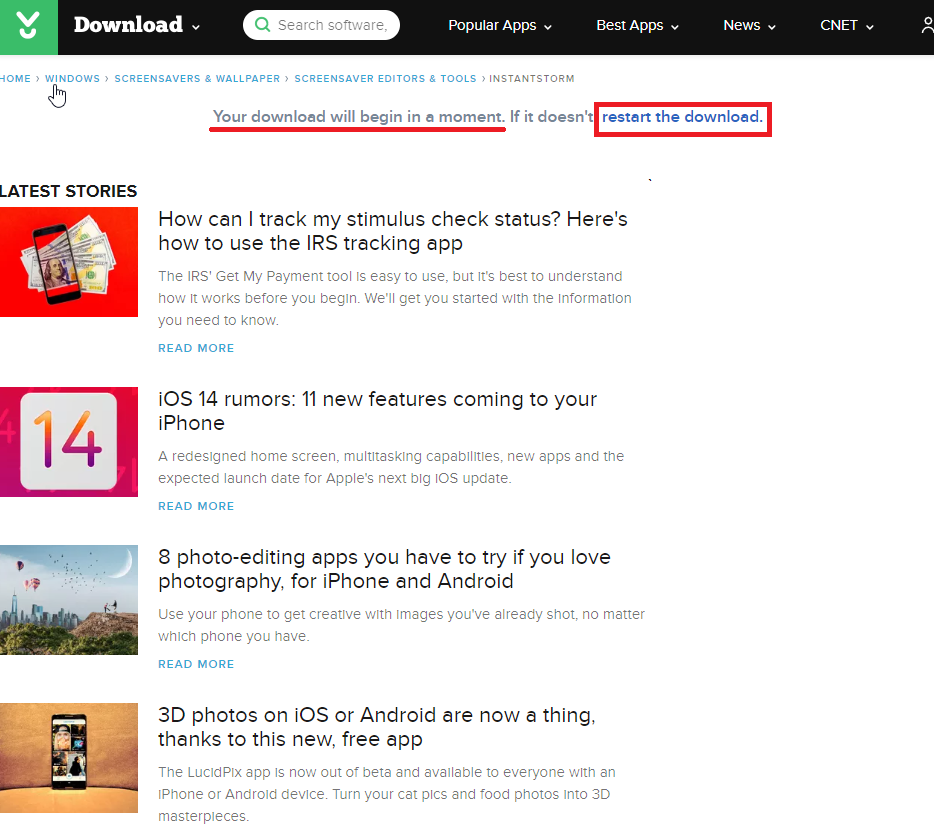Screen dimensions: 934x829
Task: Open the WINDOWS breadcrumb link
Action: pyautogui.click(x=73, y=79)
